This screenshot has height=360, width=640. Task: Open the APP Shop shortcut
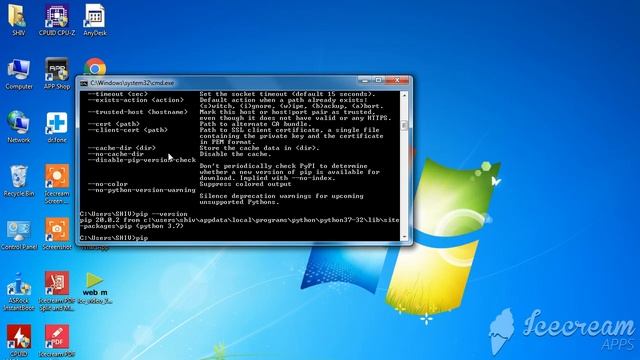57,74
